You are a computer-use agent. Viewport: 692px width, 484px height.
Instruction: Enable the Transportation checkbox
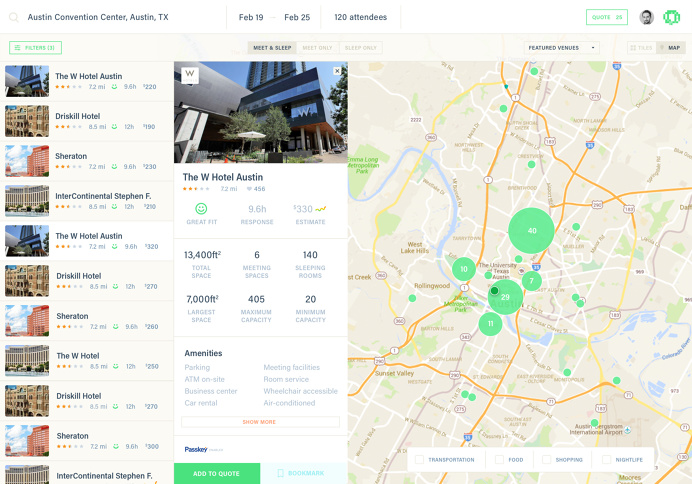(x=420, y=459)
